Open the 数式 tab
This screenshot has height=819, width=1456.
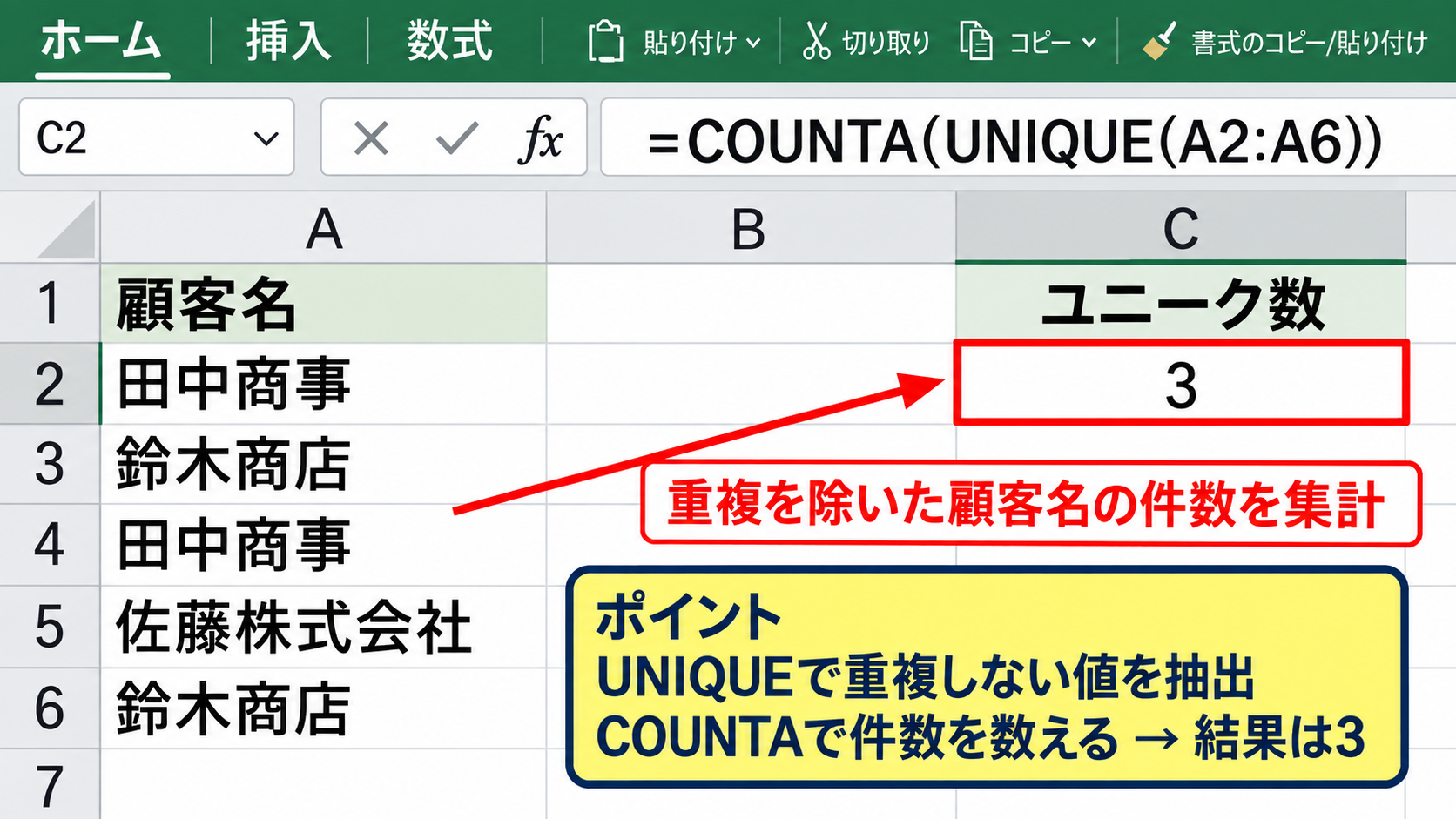point(449,41)
